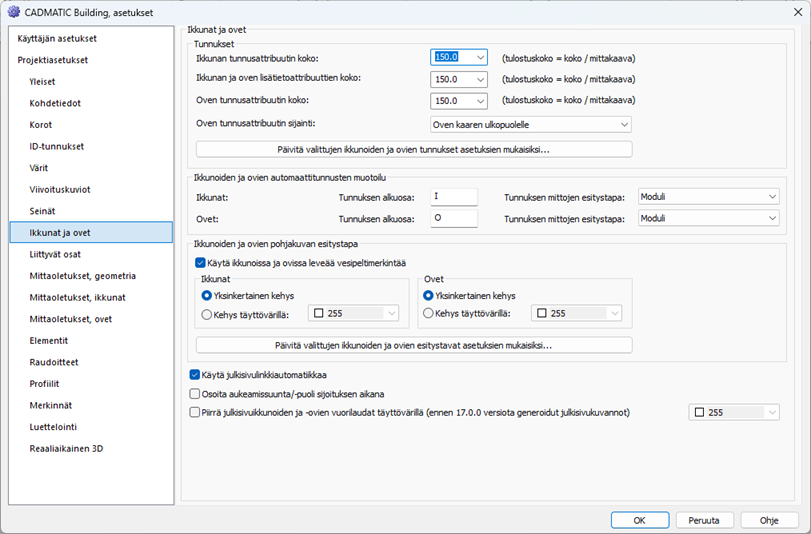Expand 'Ikkunan tunnusattribuutin koko' combo box
This screenshot has height=534, width=811.
[x=480, y=58]
